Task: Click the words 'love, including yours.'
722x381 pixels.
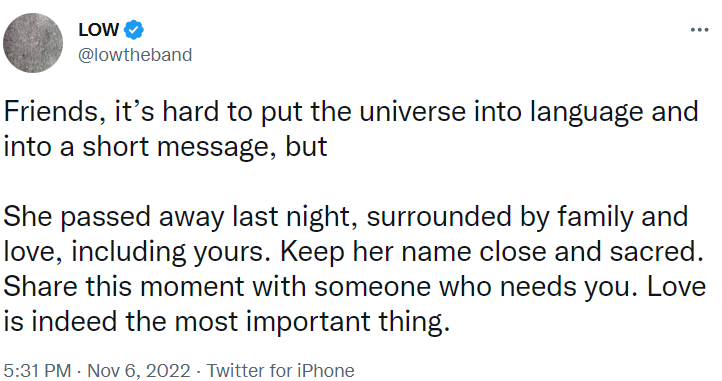Action: 137,252
